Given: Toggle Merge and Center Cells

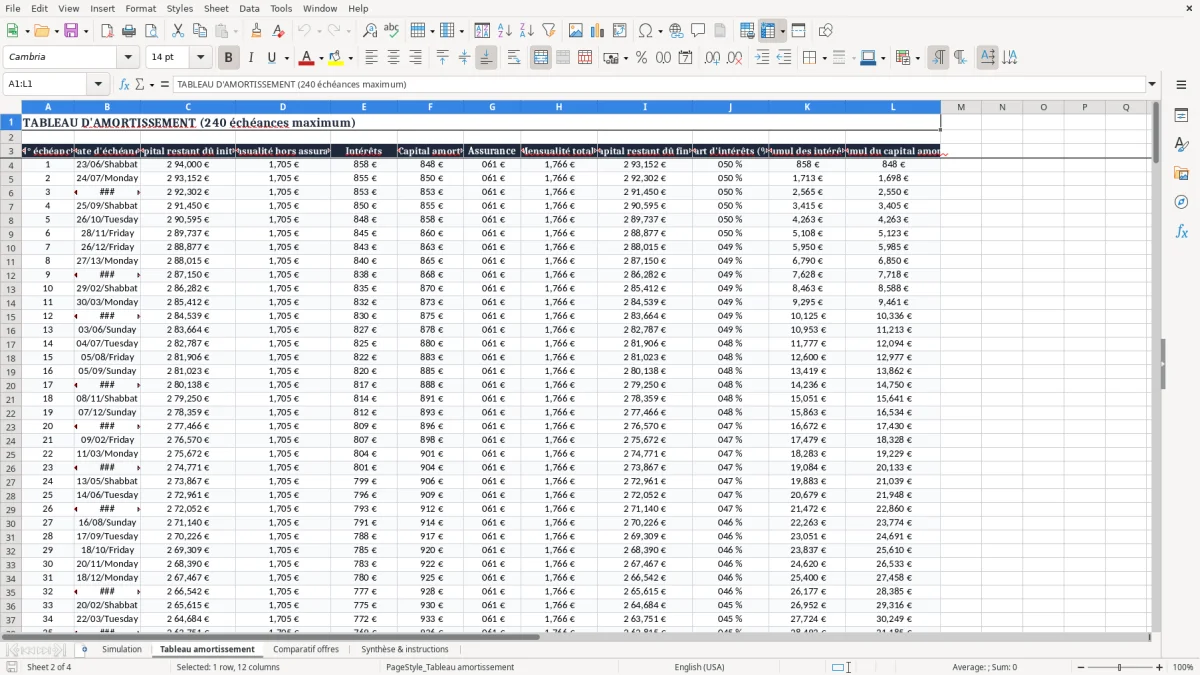Looking at the screenshot, I should 541,58.
